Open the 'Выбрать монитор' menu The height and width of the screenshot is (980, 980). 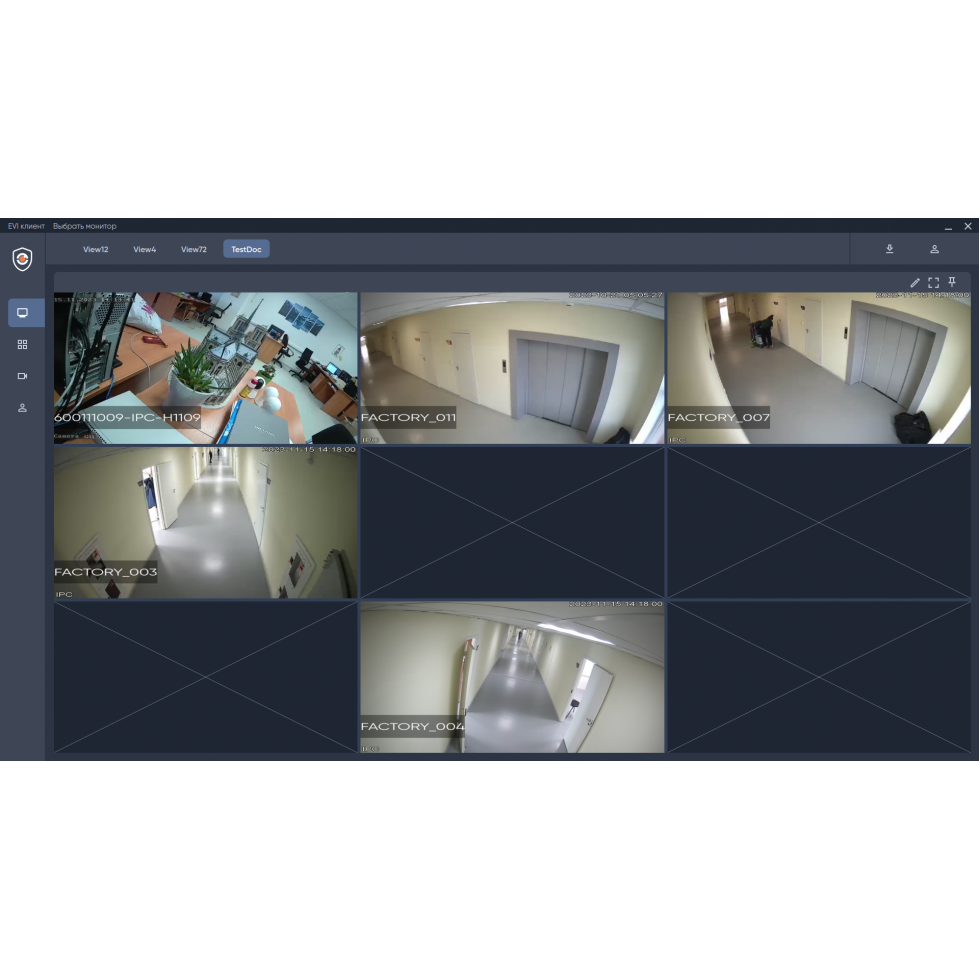click(x=84, y=226)
